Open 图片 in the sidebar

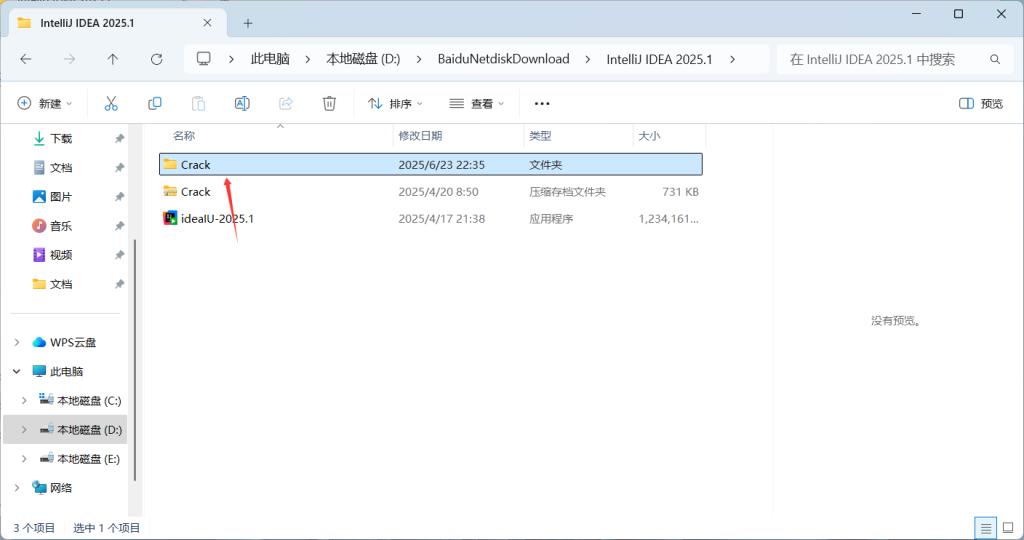(x=61, y=197)
